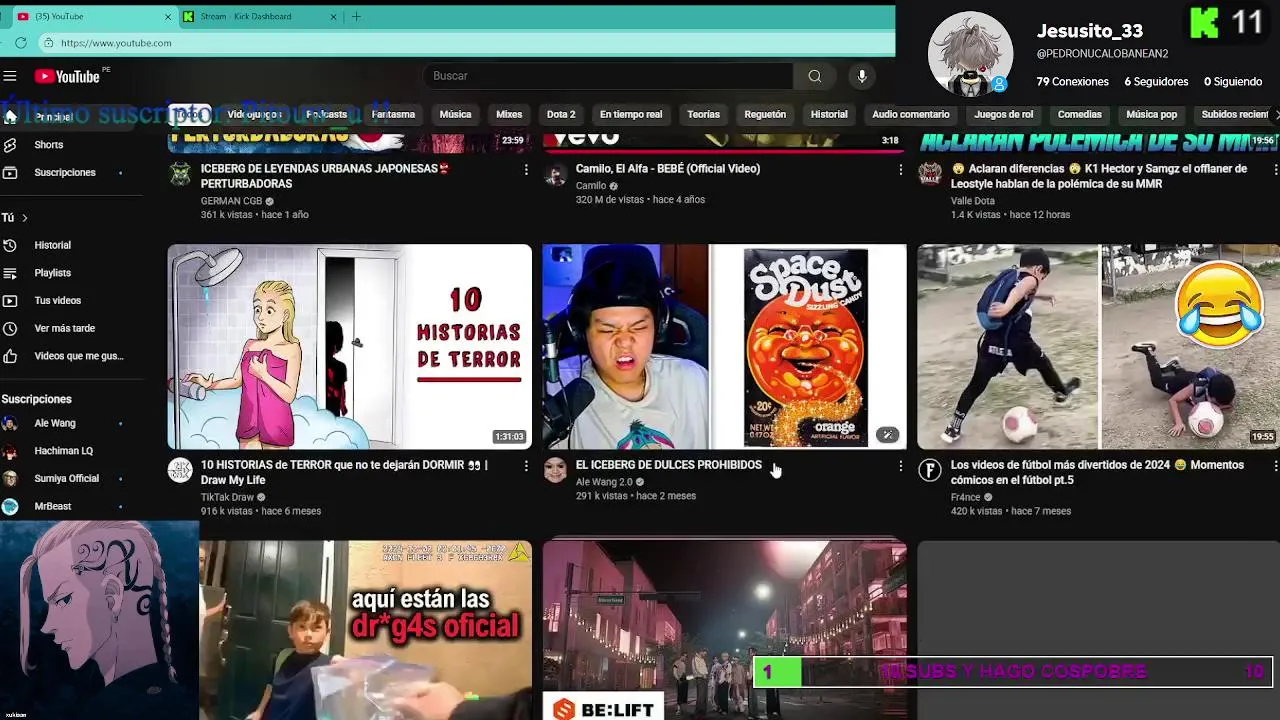Expand the Tú section chevron
Viewport: 1280px width, 720px height.
pyautogui.click(x=25, y=218)
